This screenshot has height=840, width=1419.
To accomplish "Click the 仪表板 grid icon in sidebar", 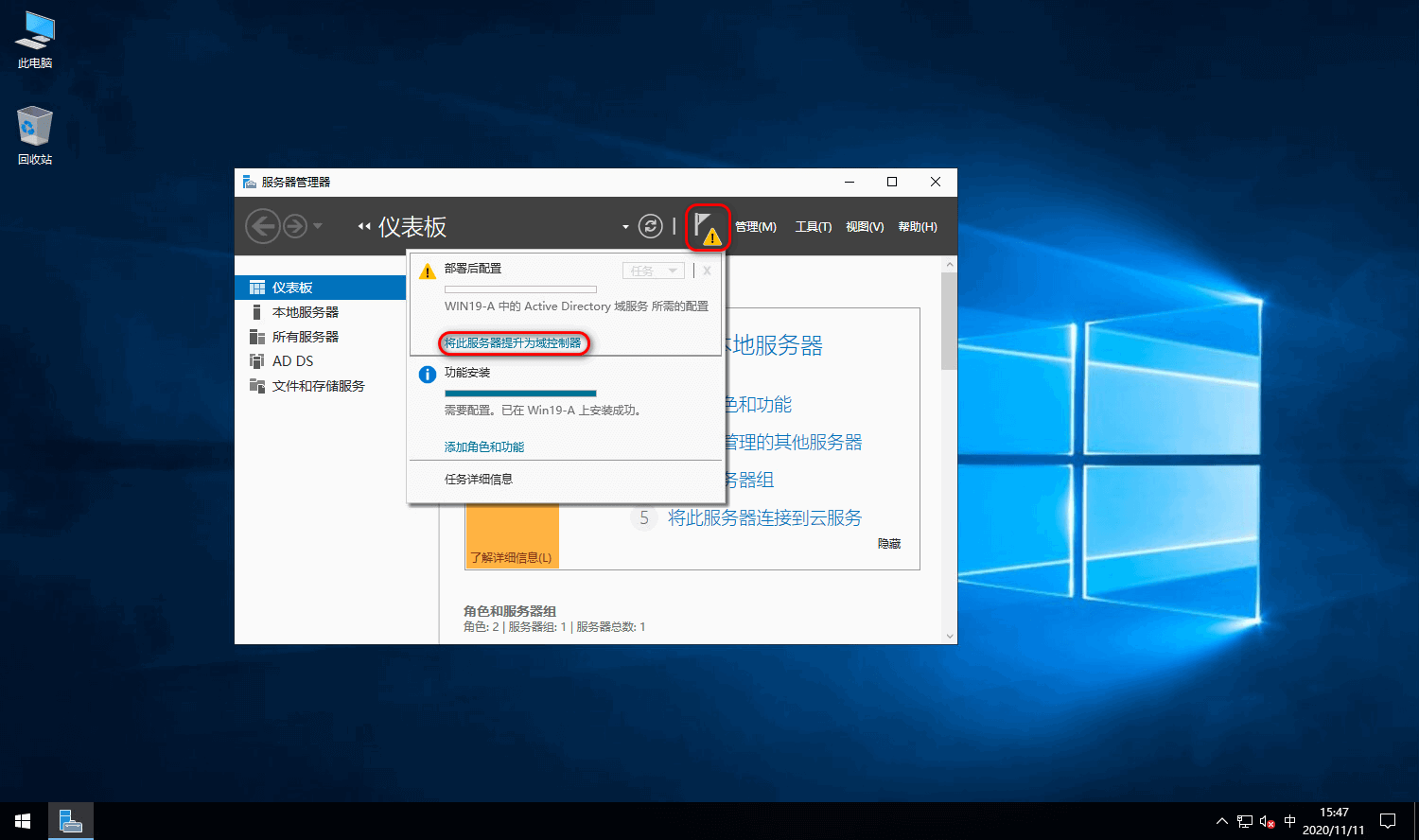I will click(x=256, y=288).
